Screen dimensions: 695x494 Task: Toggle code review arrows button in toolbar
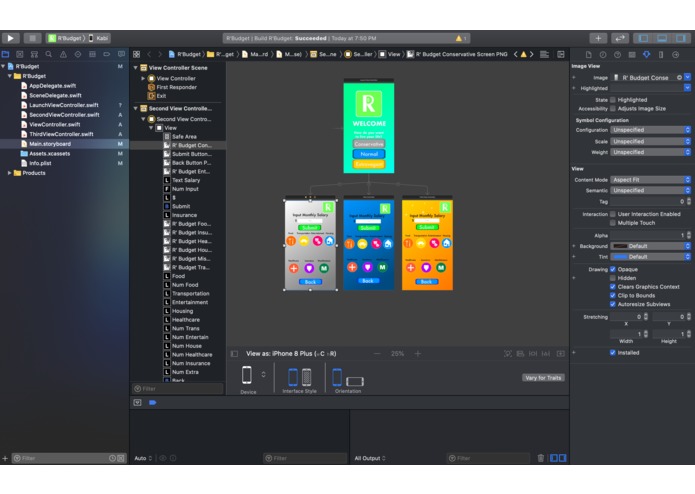coord(620,38)
